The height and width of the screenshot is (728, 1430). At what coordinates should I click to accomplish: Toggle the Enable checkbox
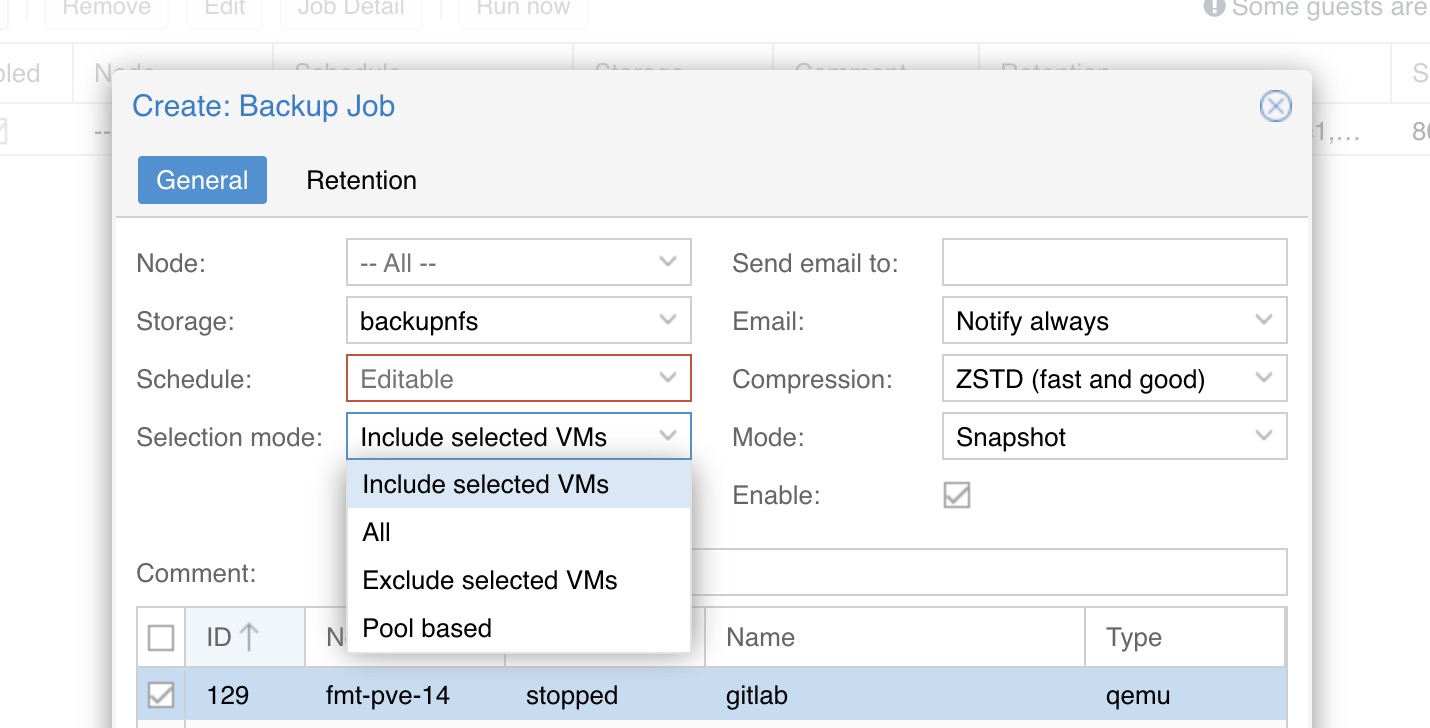(x=957, y=495)
